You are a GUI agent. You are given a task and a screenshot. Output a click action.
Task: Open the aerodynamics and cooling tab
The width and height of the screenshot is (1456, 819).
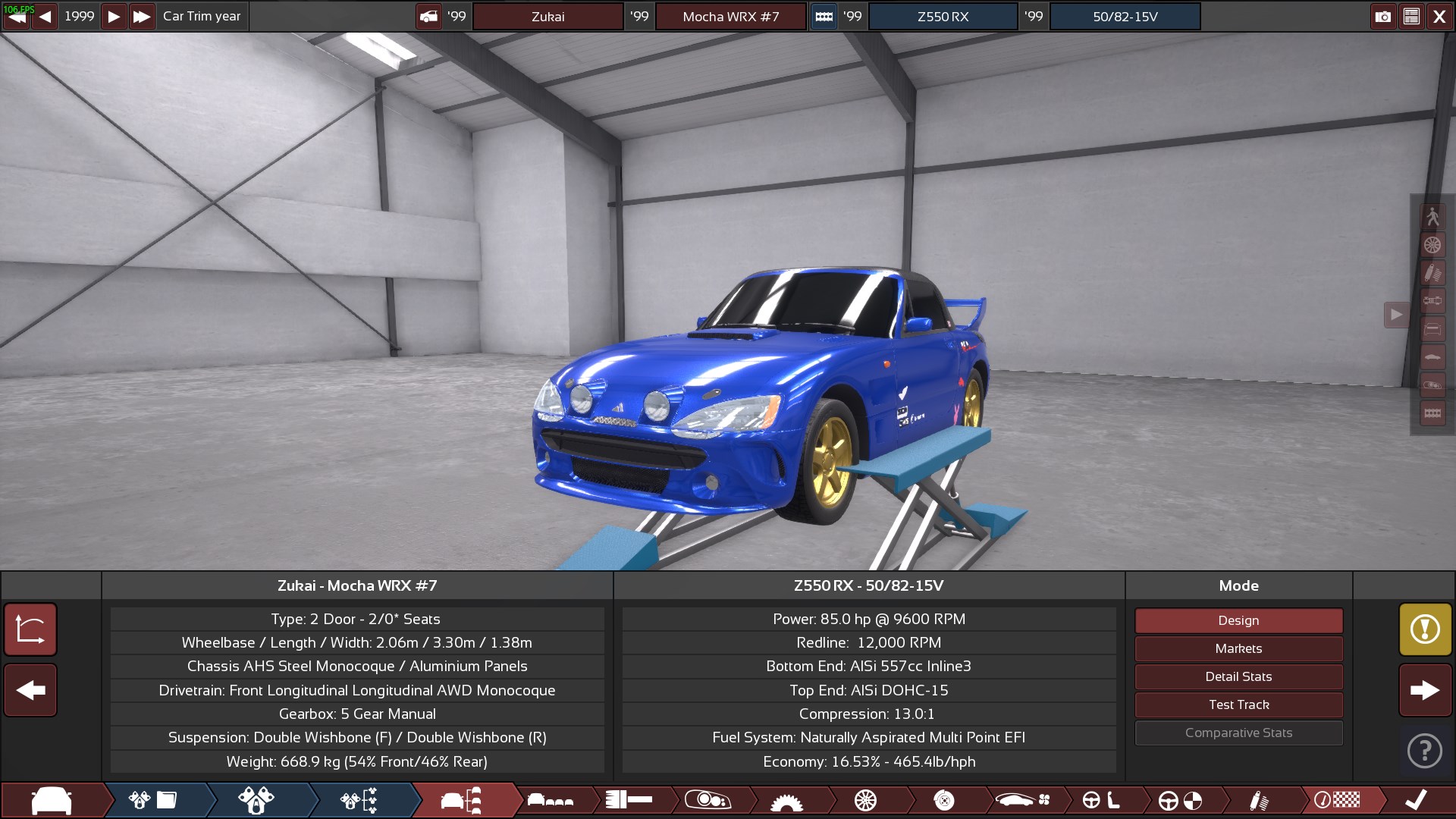tap(1023, 800)
